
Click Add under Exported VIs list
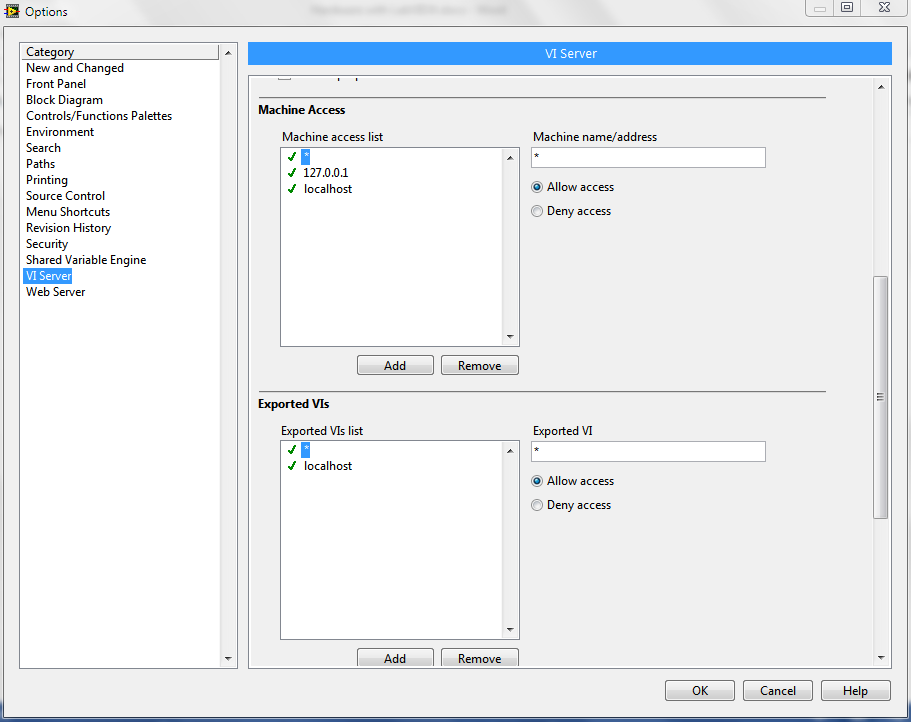tap(395, 658)
